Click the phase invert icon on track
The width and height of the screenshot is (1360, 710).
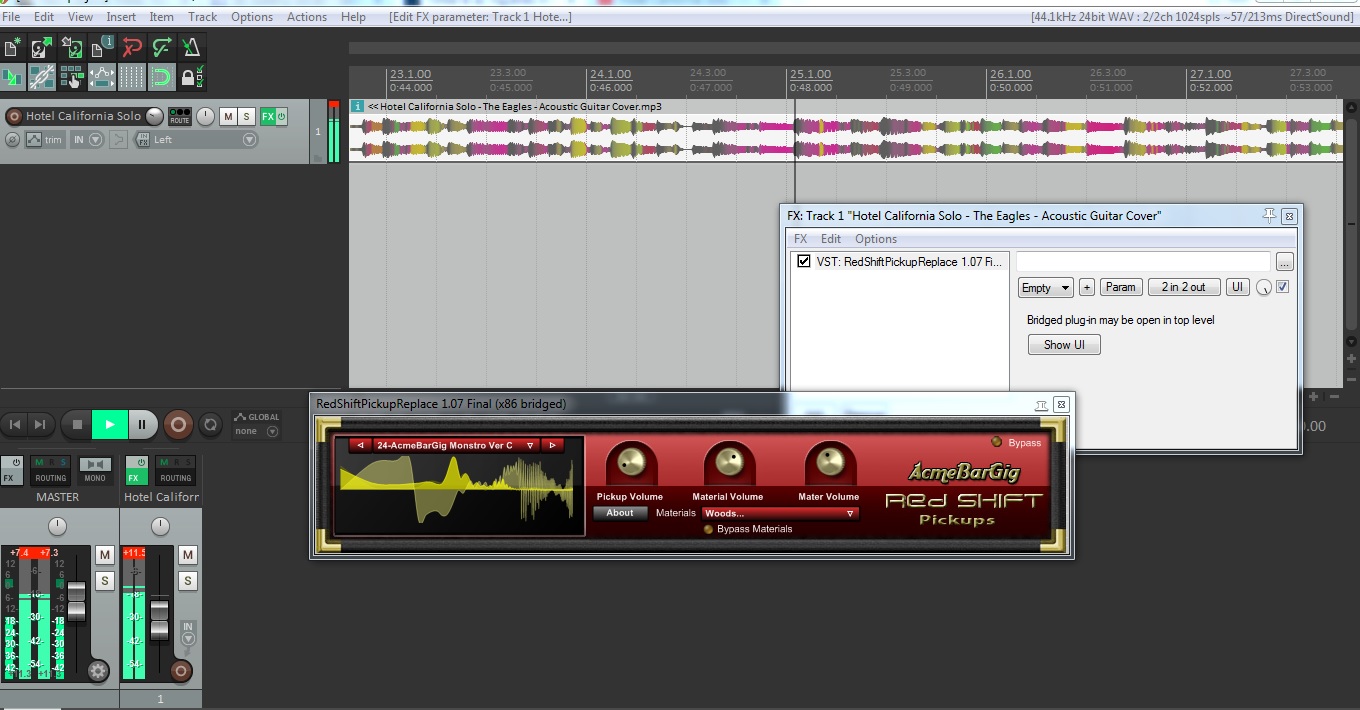[x=14, y=140]
